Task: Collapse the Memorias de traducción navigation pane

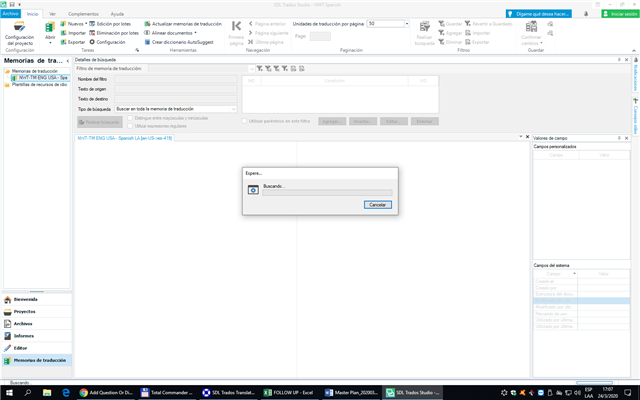Action: click(x=68, y=61)
